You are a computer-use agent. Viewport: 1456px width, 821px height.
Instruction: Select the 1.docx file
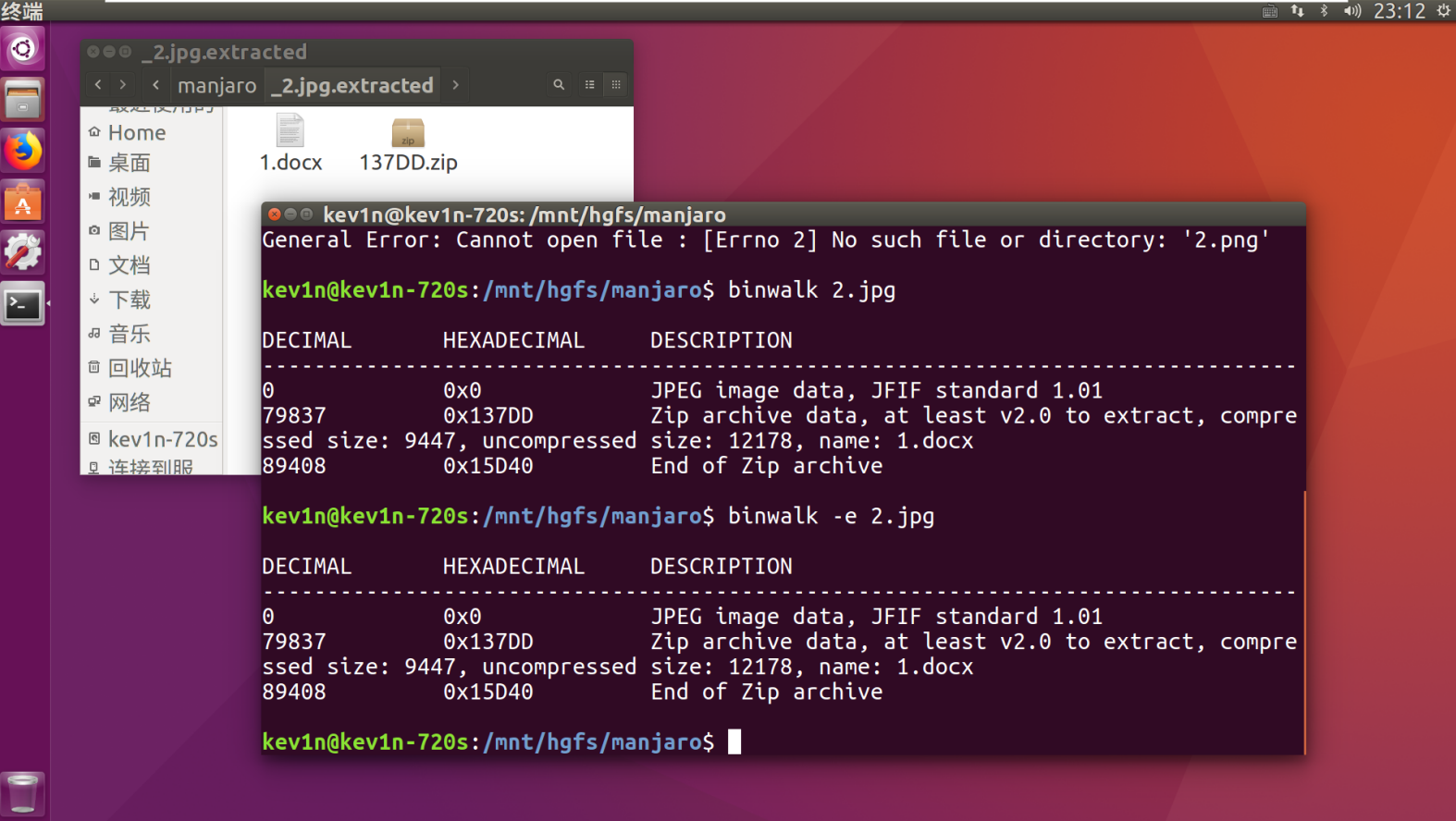(290, 144)
